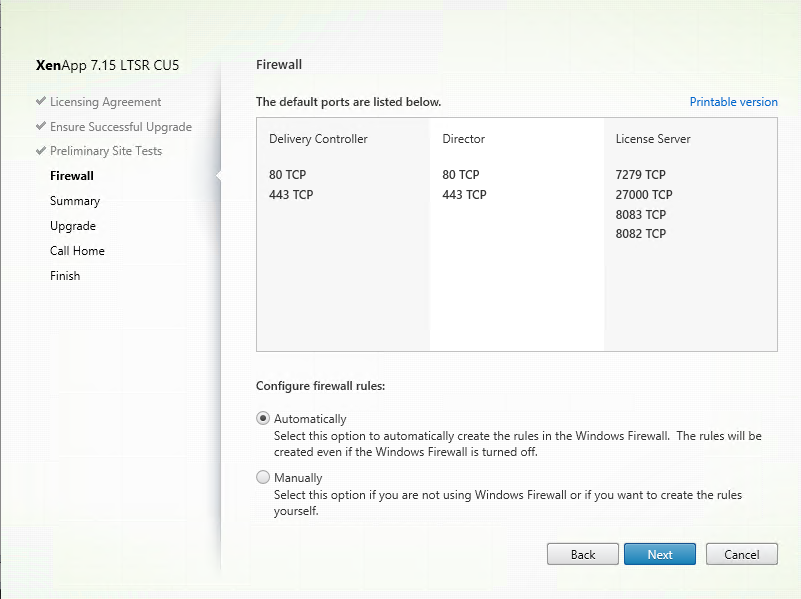Click 'The default ports are listed below' text
The width and height of the screenshot is (801, 599).
pos(348,102)
